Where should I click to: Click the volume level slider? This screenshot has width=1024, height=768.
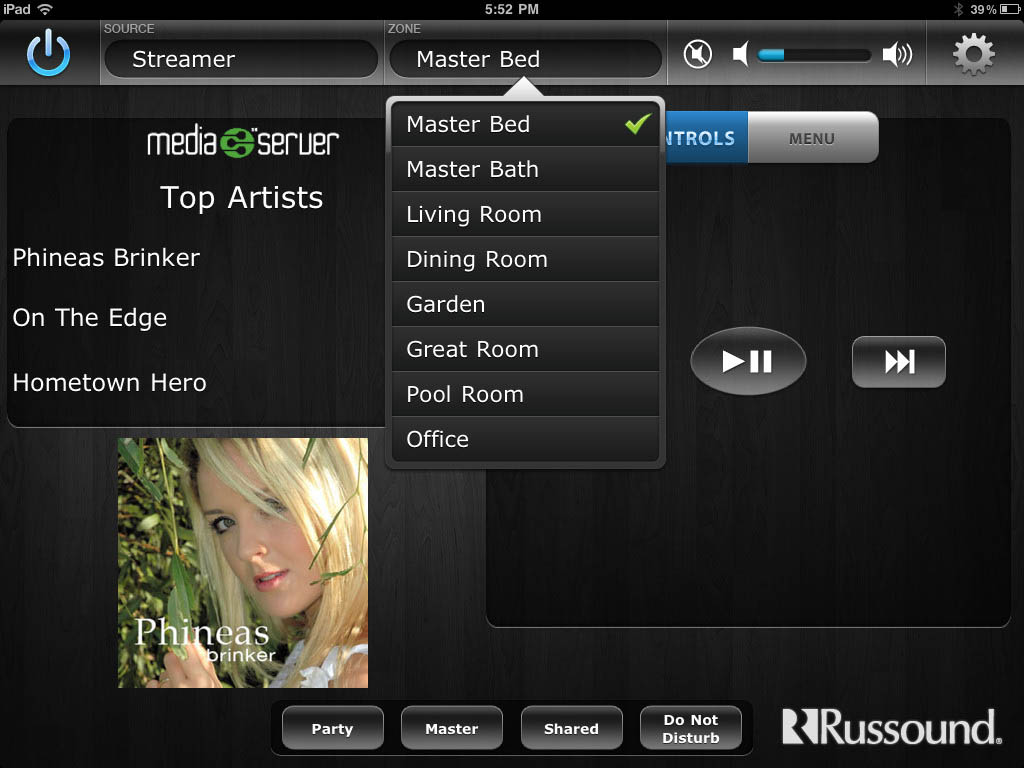pos(813,55)
